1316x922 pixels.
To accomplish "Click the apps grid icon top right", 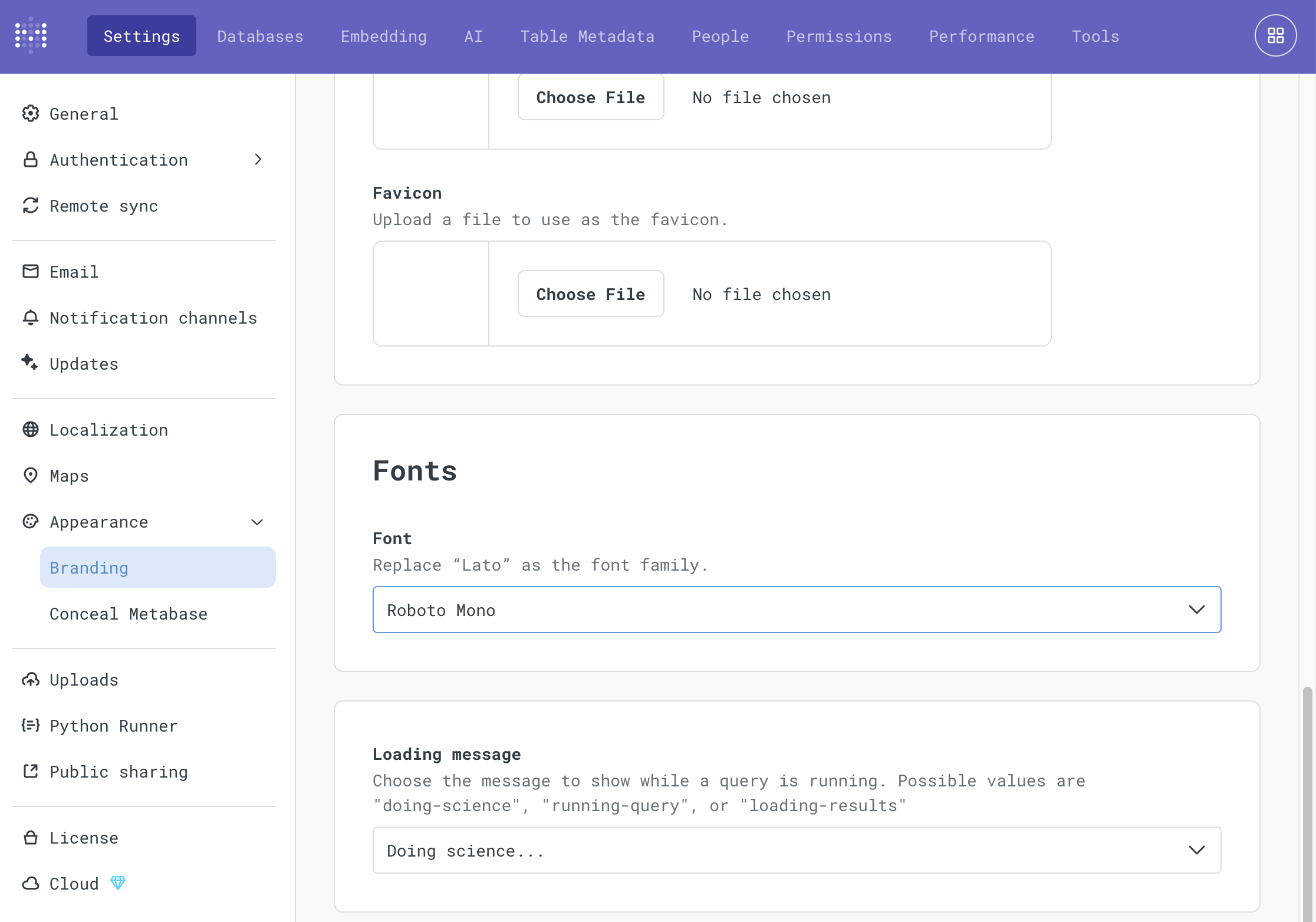I will (x=1275, y=35).
